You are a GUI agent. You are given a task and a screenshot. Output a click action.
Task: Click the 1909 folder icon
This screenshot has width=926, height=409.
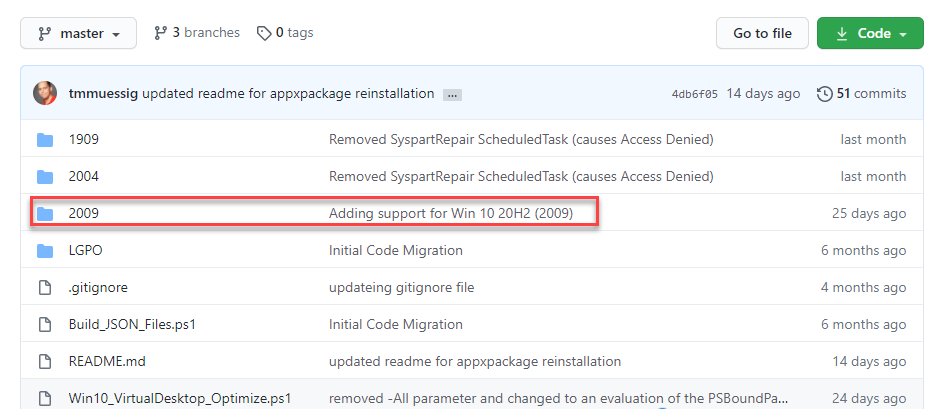[x=45, y=139]
